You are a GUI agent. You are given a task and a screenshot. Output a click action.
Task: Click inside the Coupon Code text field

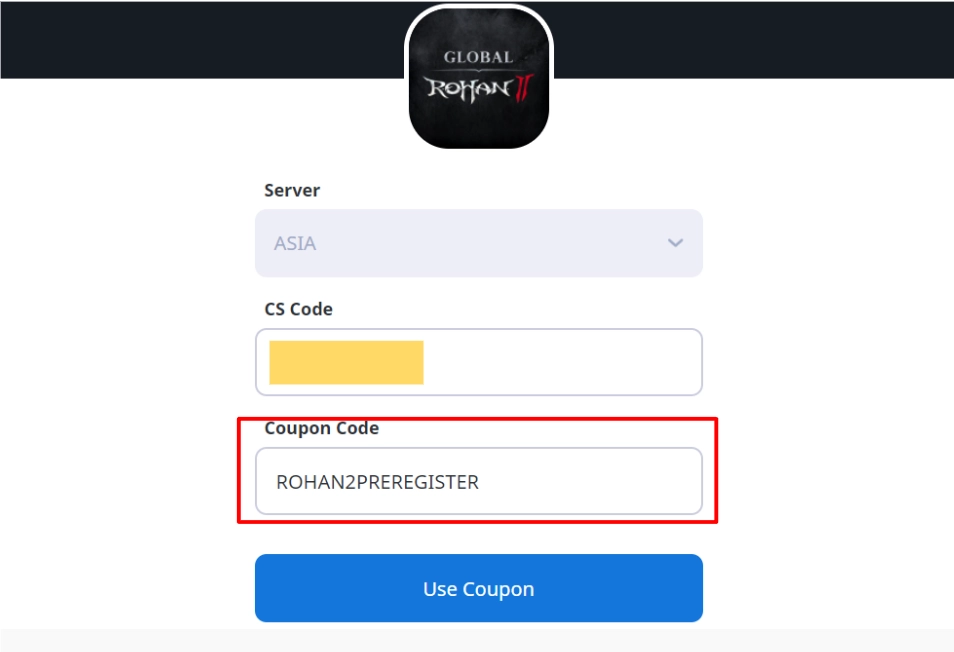coord(590,481)
